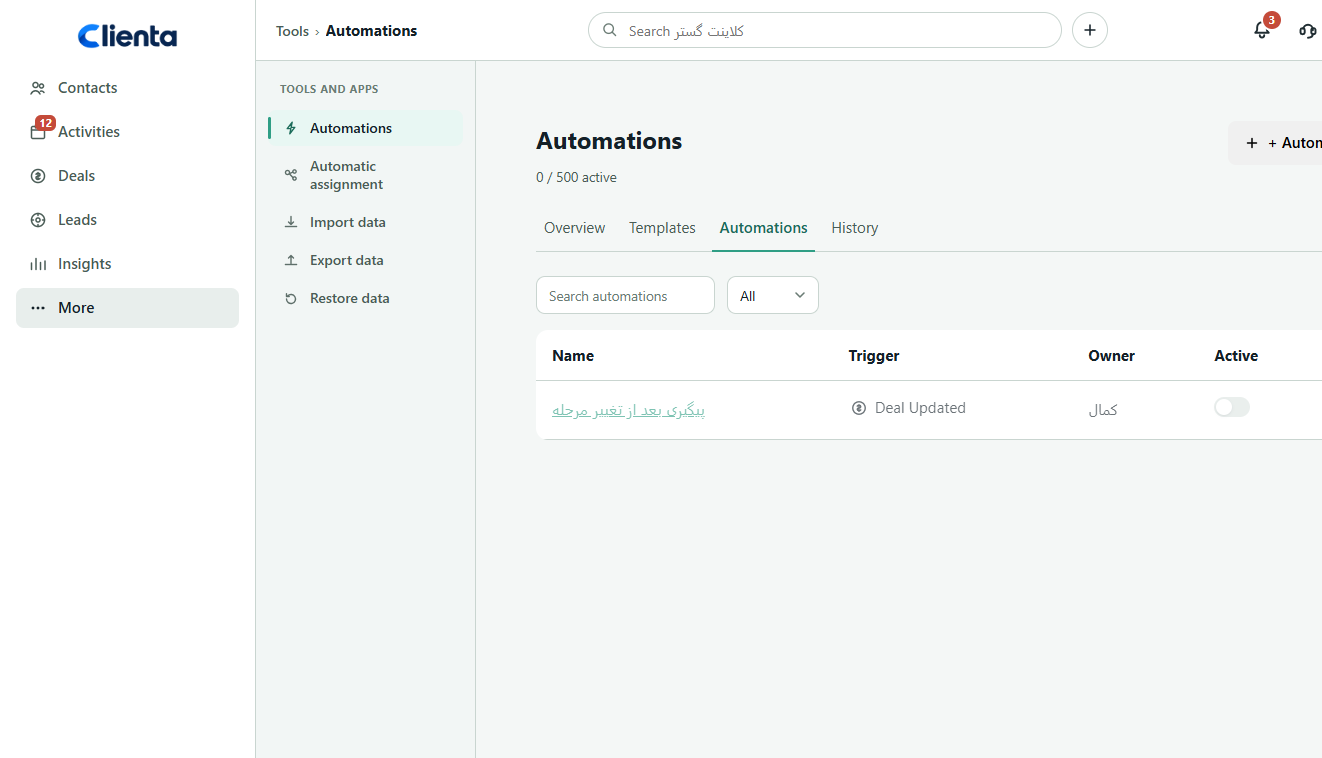Screen dimensions: 1322x758
Task: Switch to the Overview tab
Action: [x=574, y=228]
